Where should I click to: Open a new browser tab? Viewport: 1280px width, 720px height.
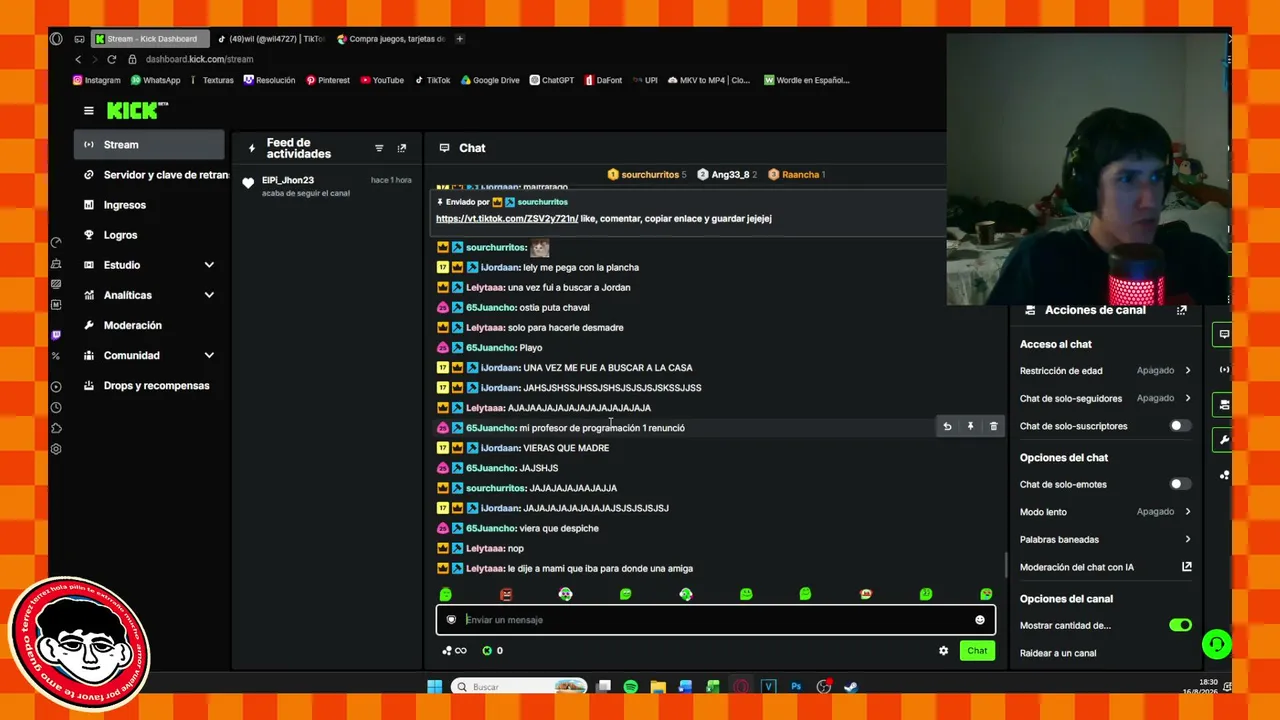click(x=460, y=39)
